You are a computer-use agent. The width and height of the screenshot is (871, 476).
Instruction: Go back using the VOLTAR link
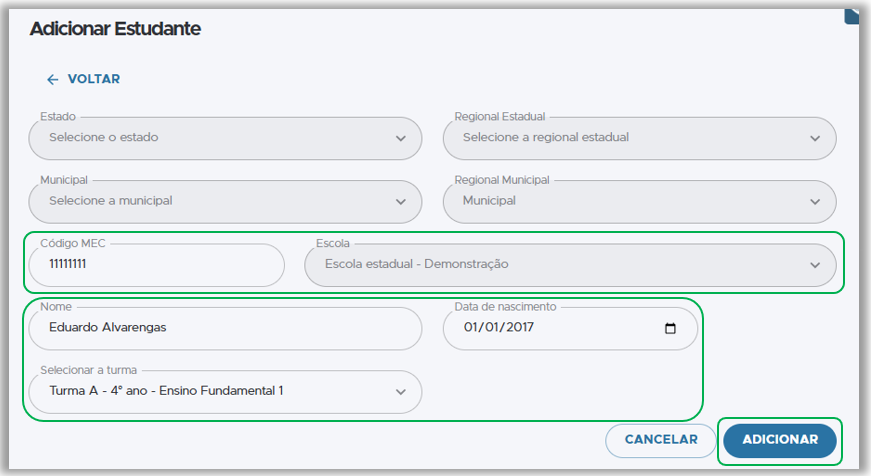pos(93,79)
